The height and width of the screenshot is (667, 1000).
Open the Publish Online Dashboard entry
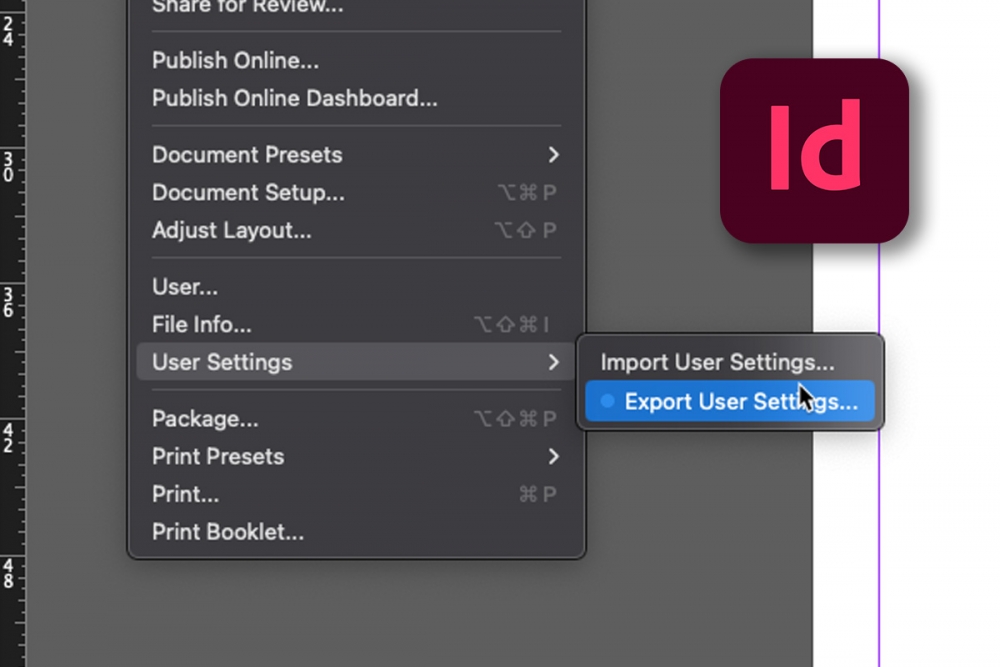tap(294, 99)
